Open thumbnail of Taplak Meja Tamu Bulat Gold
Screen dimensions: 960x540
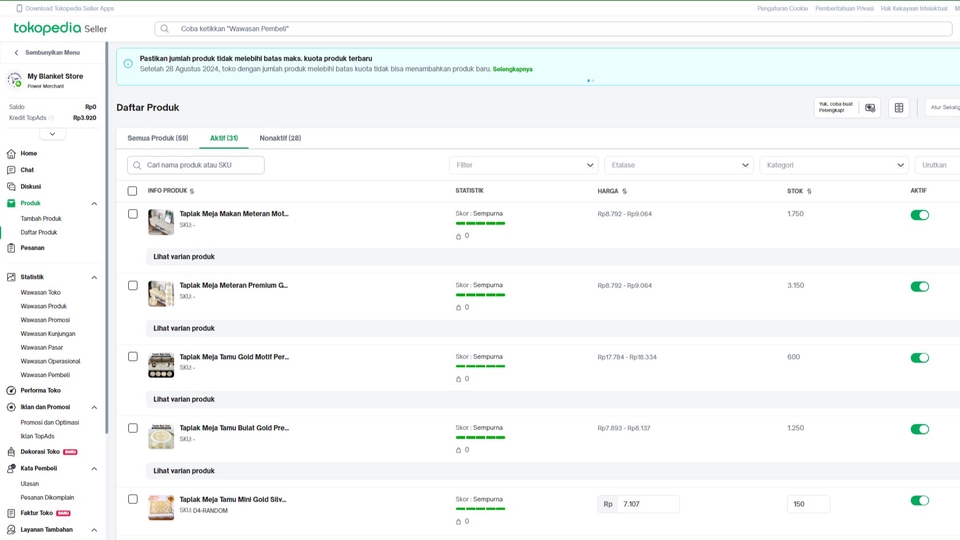(161, 436)
